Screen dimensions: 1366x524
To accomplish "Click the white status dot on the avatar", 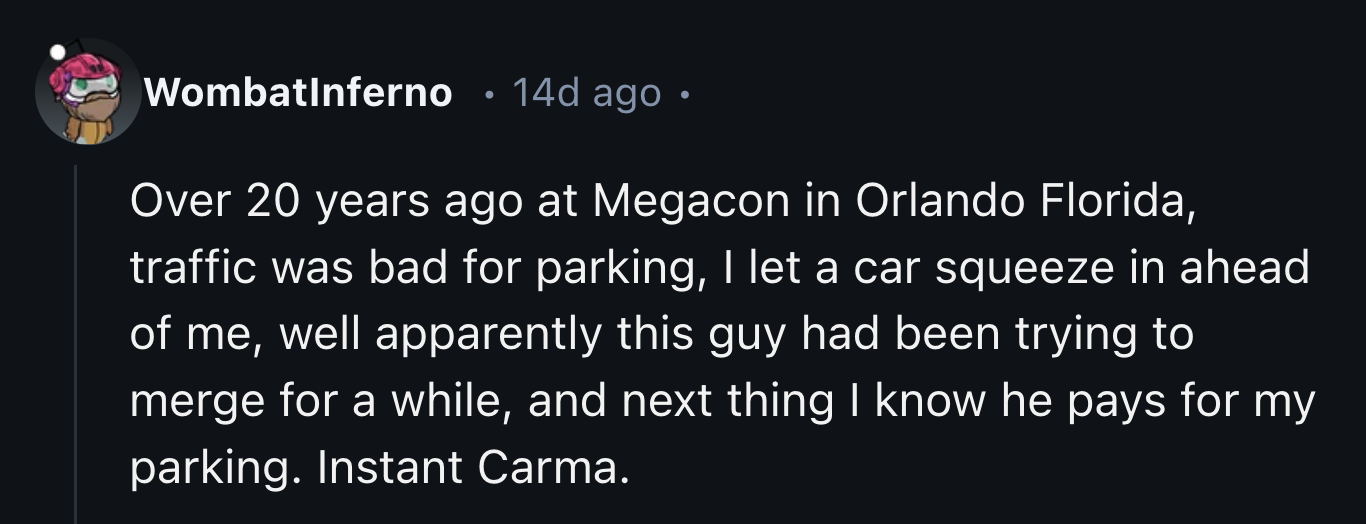I will click(58, 50).
